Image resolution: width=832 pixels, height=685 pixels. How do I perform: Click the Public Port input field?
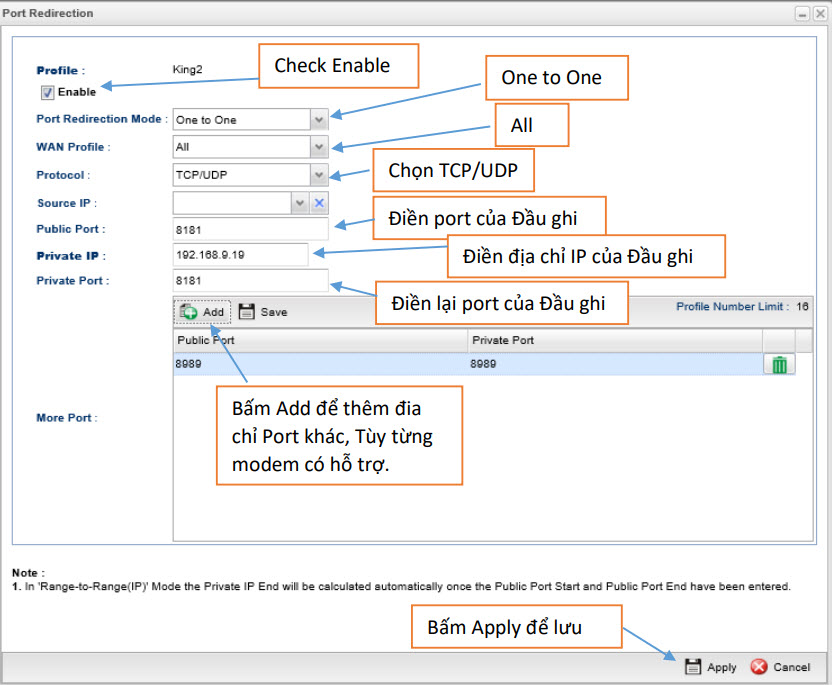pyautogui.click(x=250, y=229)
